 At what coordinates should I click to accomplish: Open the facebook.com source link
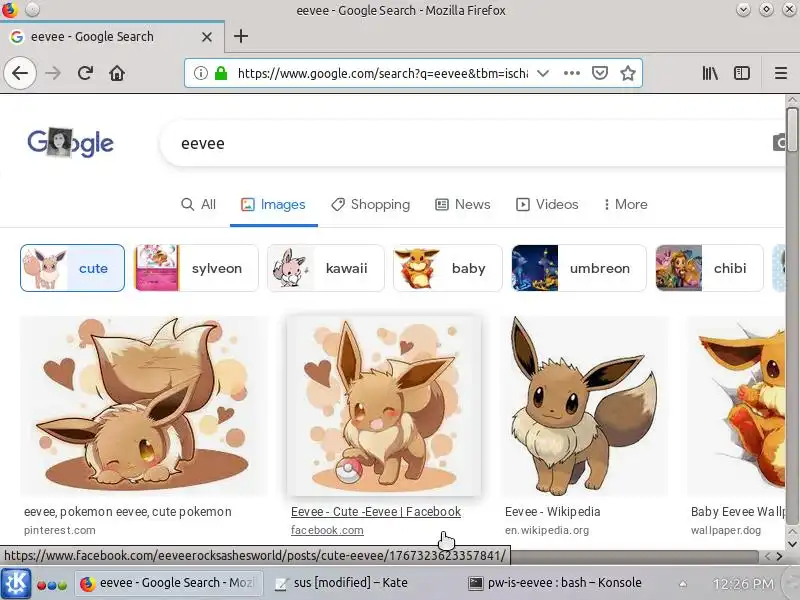[327, 530]
